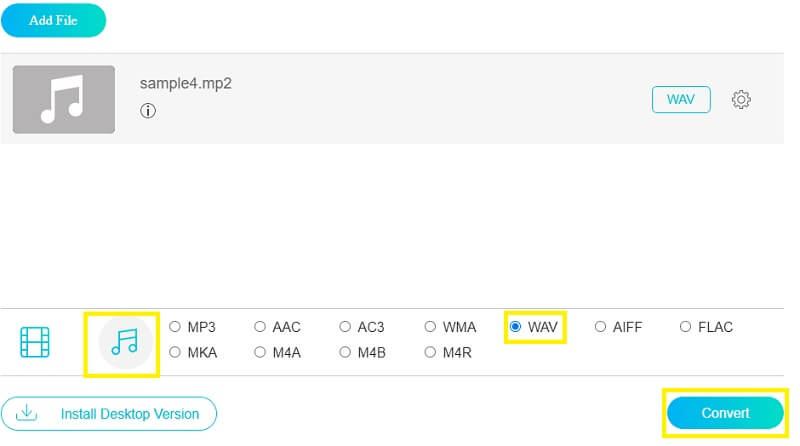Screen dimensions: 800x446
Task: Select the audio format music note icon
Action: (125, 342)
